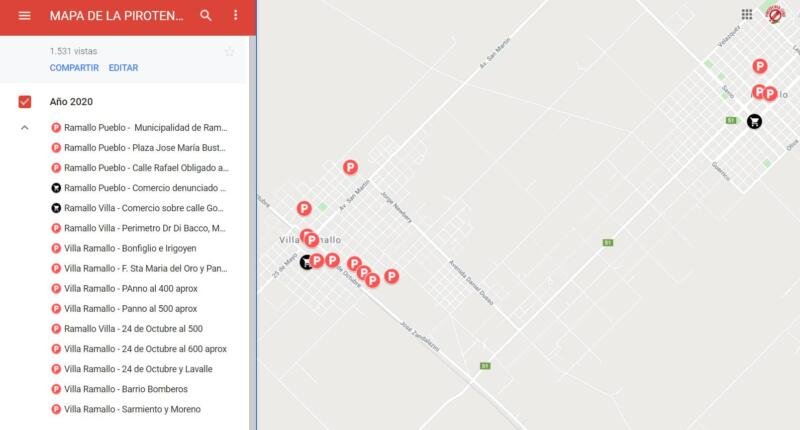This screenshot has height=430, width=800.
Task: Select Villa Ramallo - Bonfiglio e Irigoyen
Action: coord(130,248)
